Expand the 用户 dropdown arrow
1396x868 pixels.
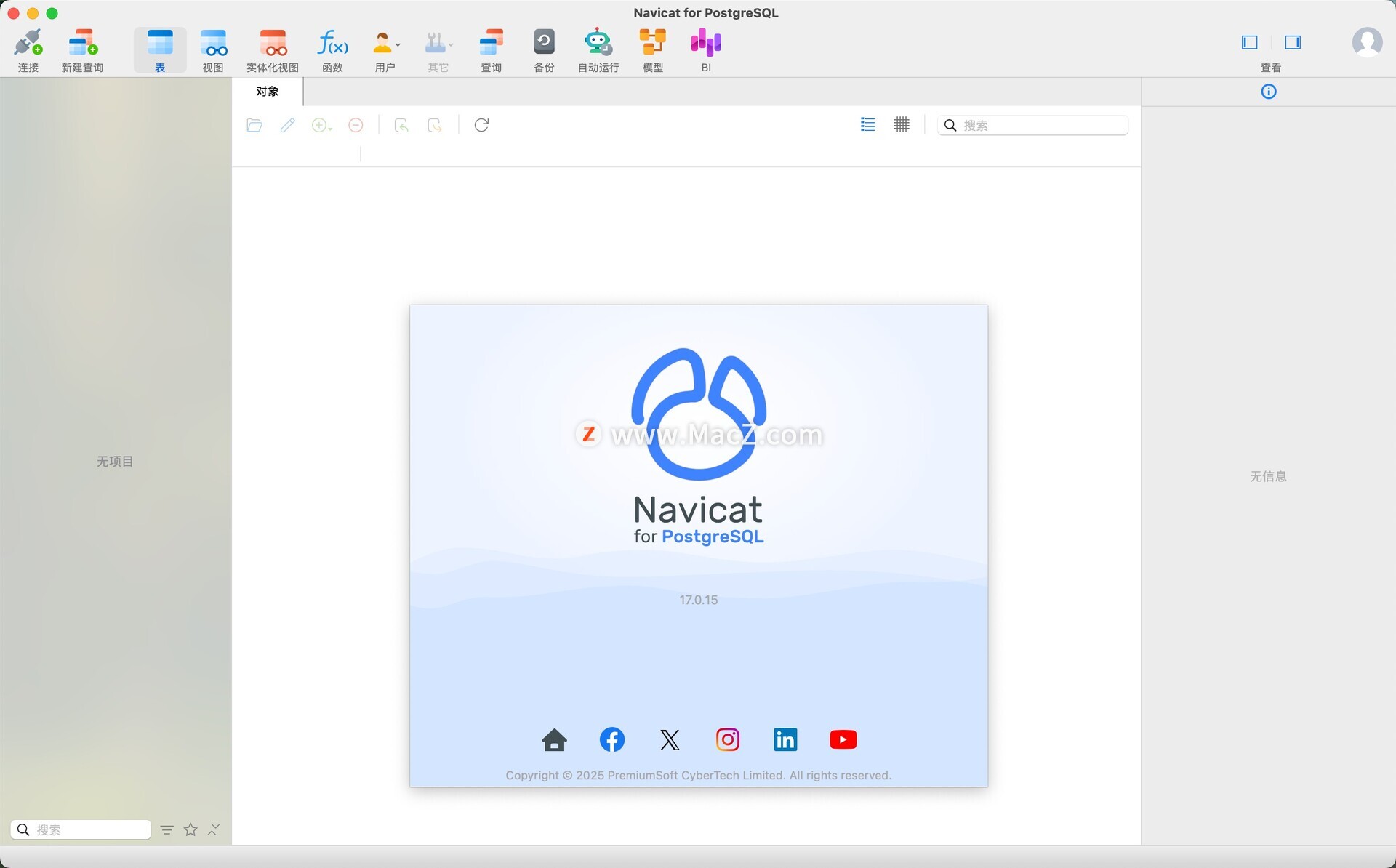[398, 44]
